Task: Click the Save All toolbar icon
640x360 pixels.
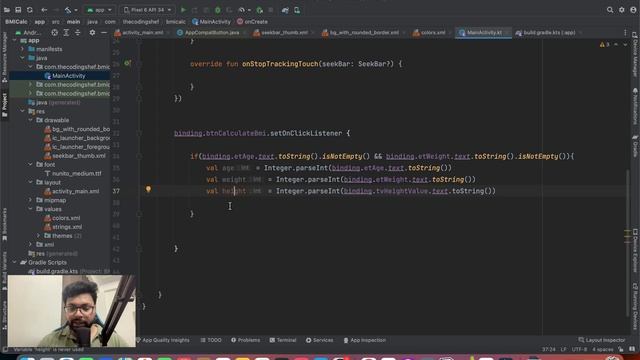Action: (x=18, y=10)
